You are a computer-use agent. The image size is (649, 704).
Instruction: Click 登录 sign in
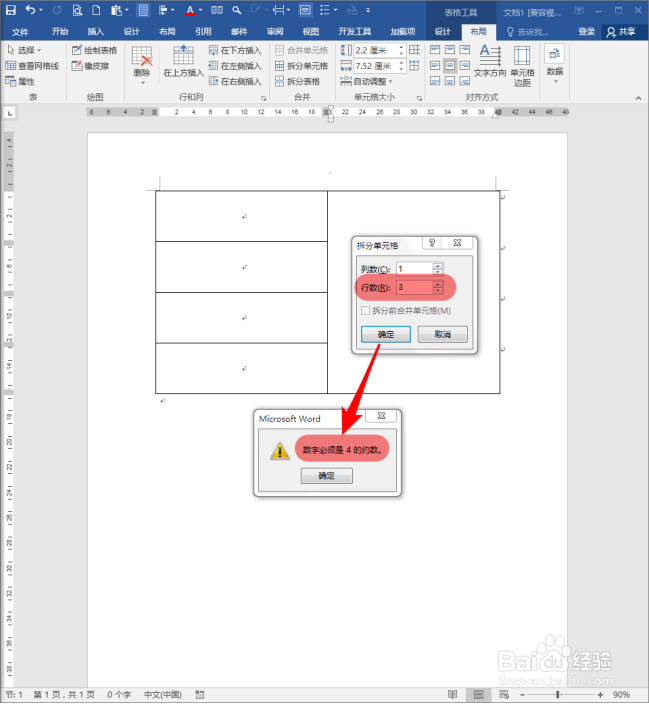pyautogui.click(x=586, y=31)
